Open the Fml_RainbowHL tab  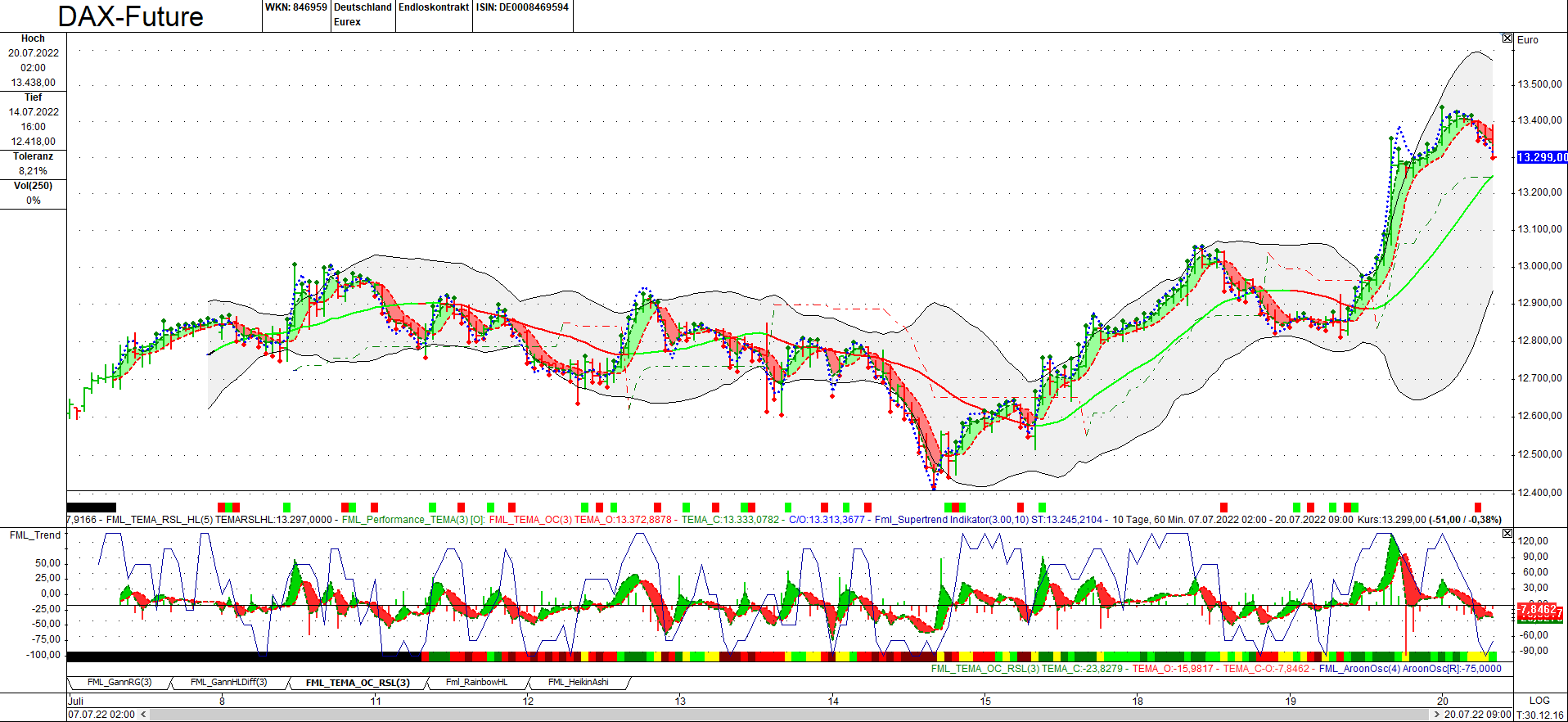point(477,682)
